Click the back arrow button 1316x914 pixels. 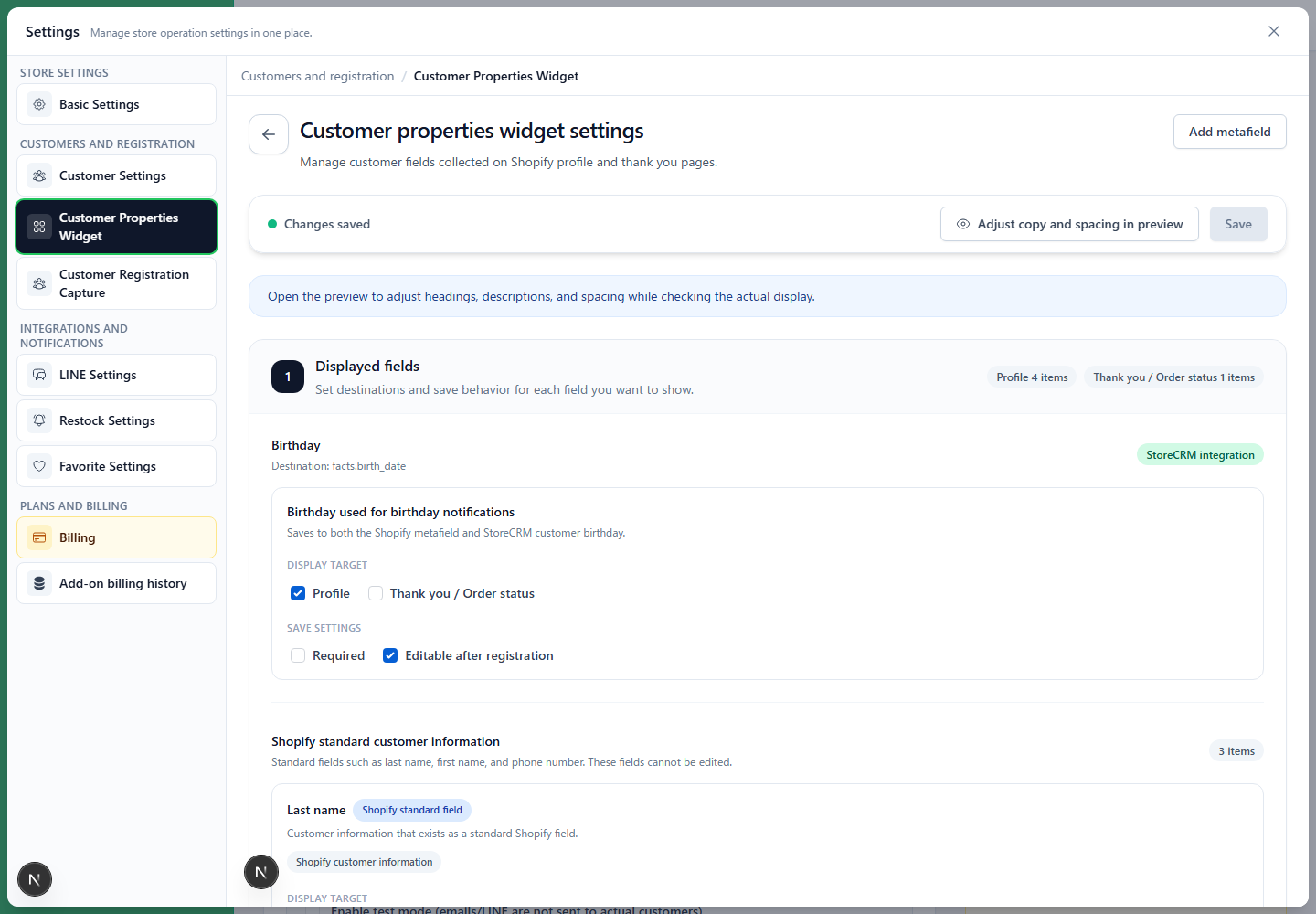coord(269,134)
